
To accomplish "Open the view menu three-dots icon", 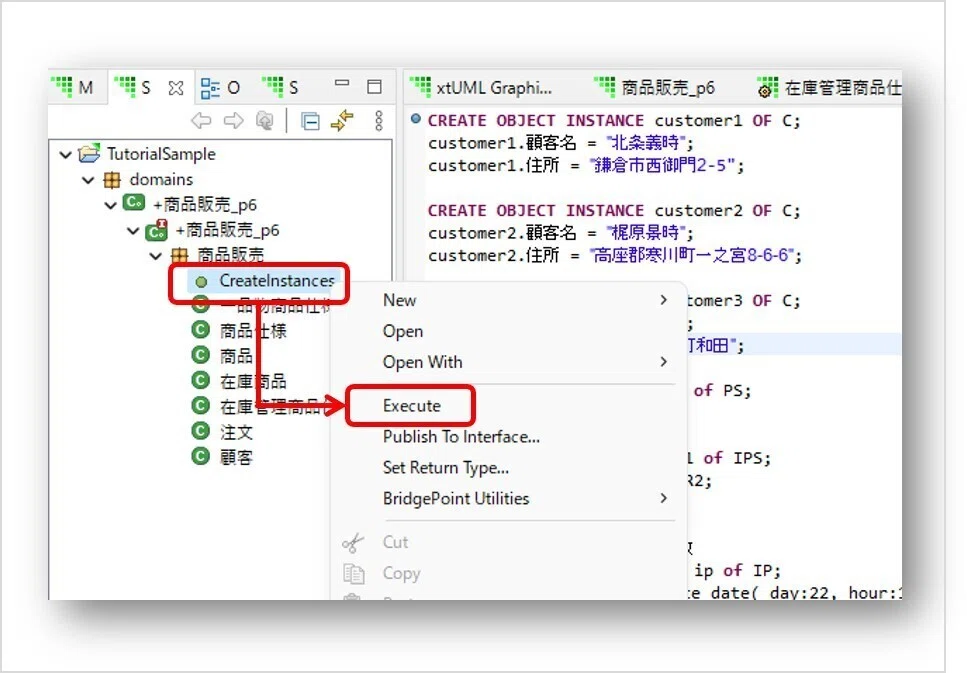I will pyautogui.click(x=379, y=121).
